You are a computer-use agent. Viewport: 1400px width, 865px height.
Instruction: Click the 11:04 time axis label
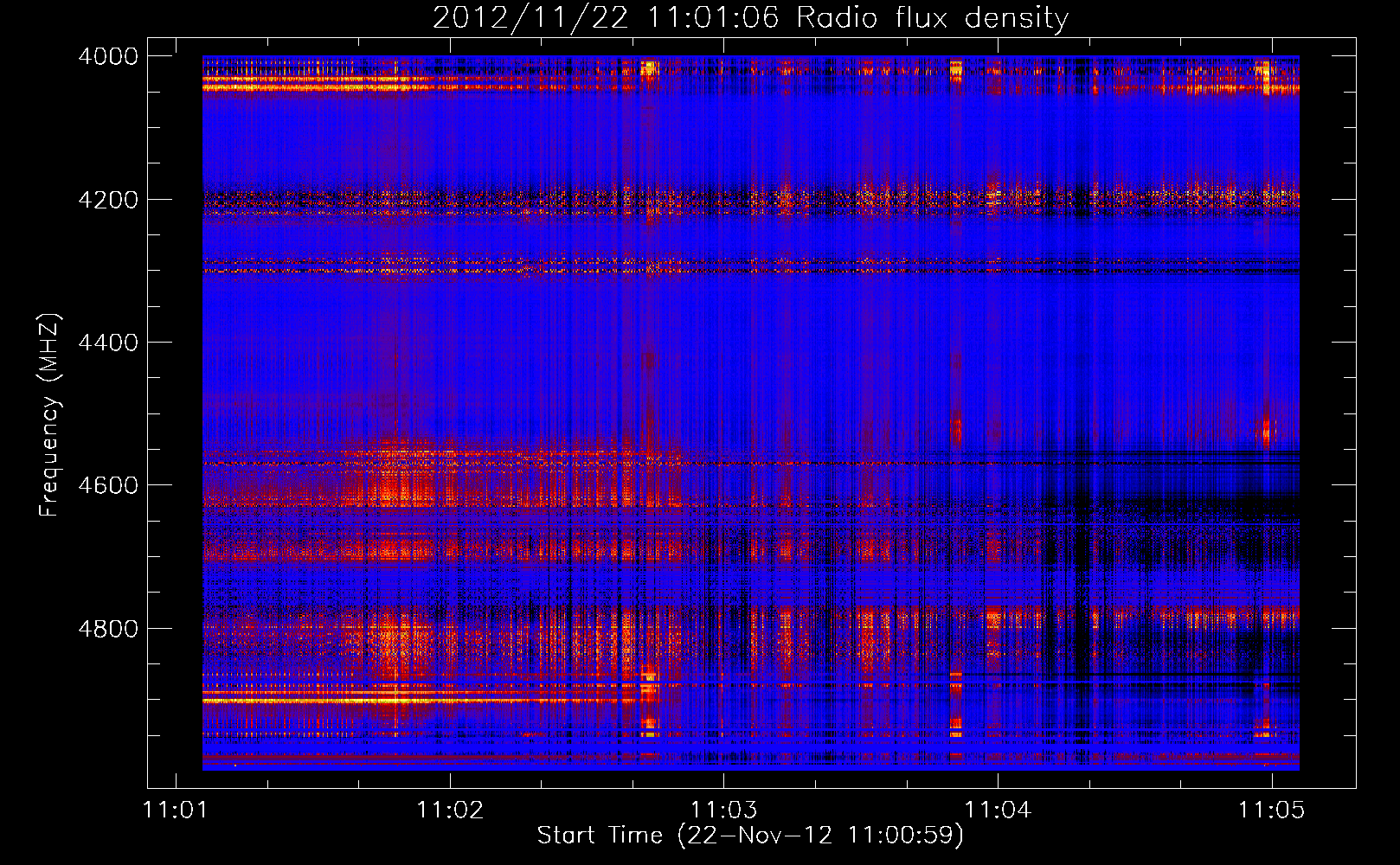coord(998,810)
